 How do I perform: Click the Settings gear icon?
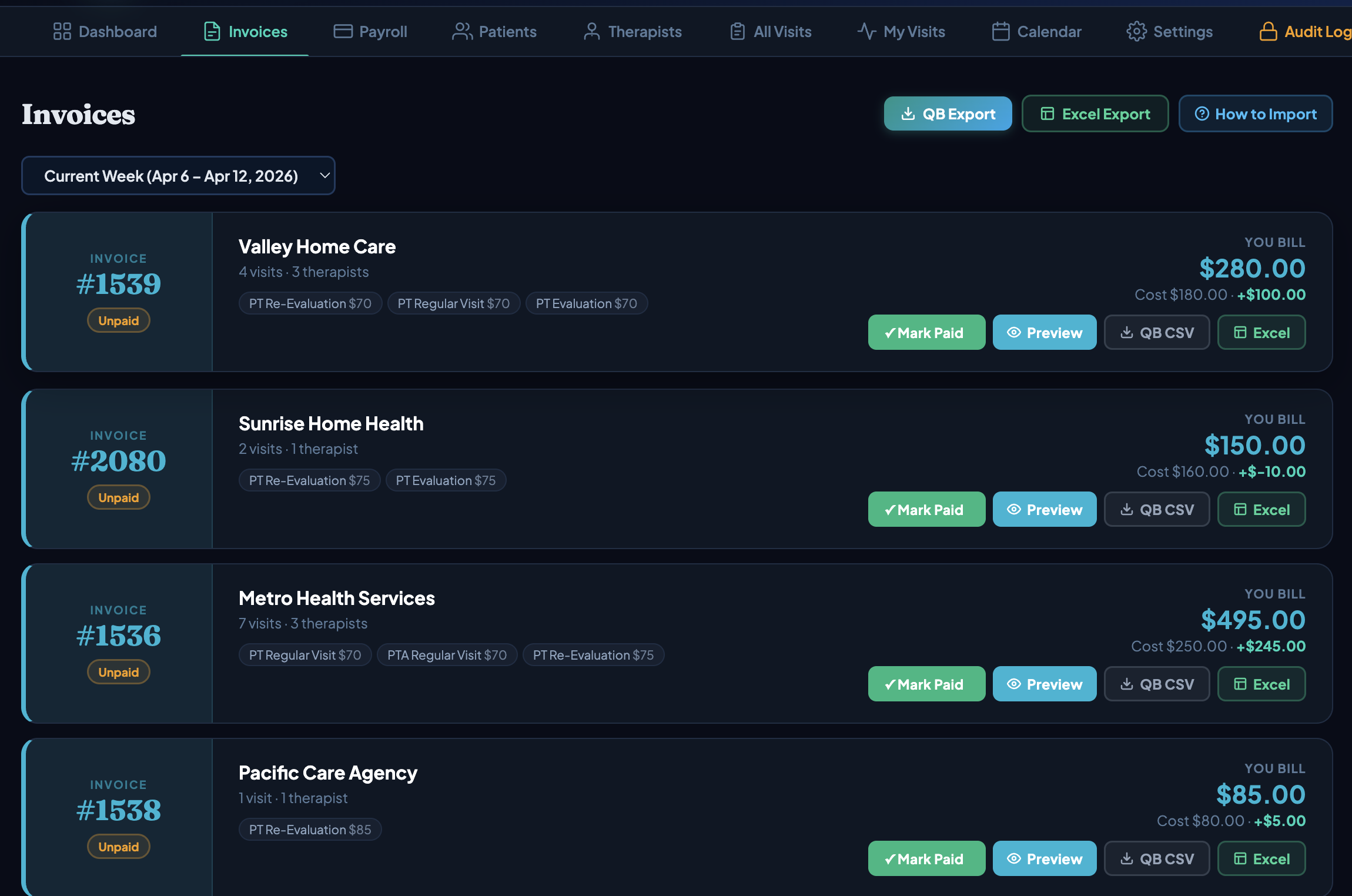click(x=1136, y=31)
